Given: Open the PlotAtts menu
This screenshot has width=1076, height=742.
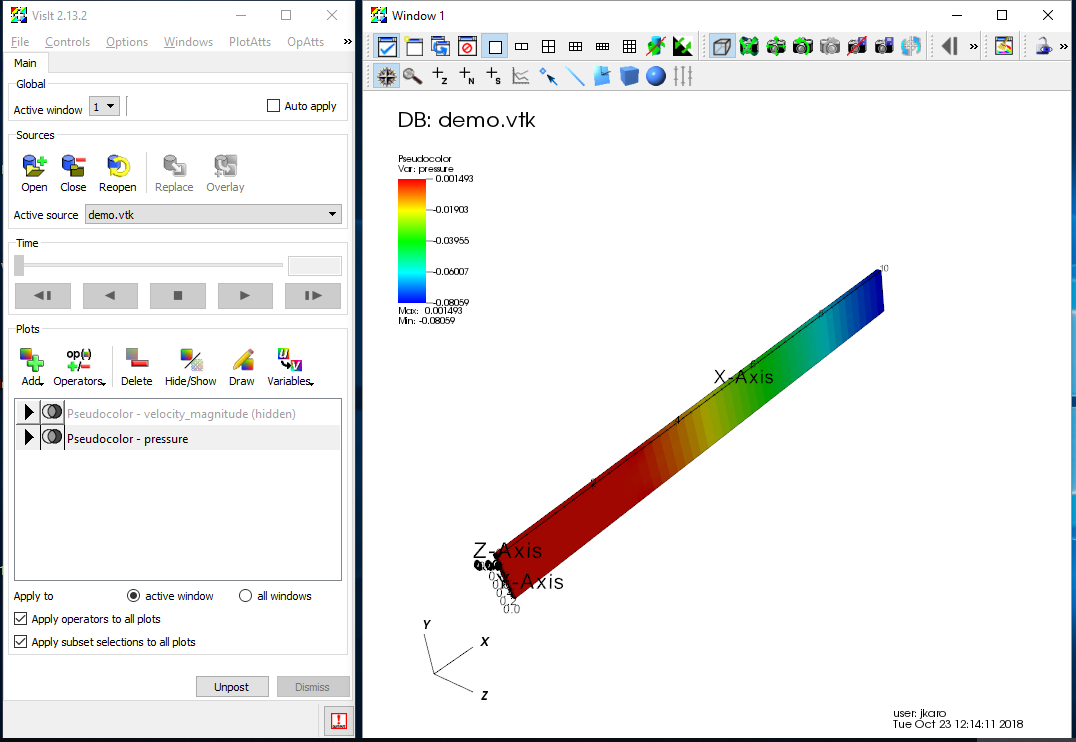Looking at the screenshot, I should pos(250,42).
